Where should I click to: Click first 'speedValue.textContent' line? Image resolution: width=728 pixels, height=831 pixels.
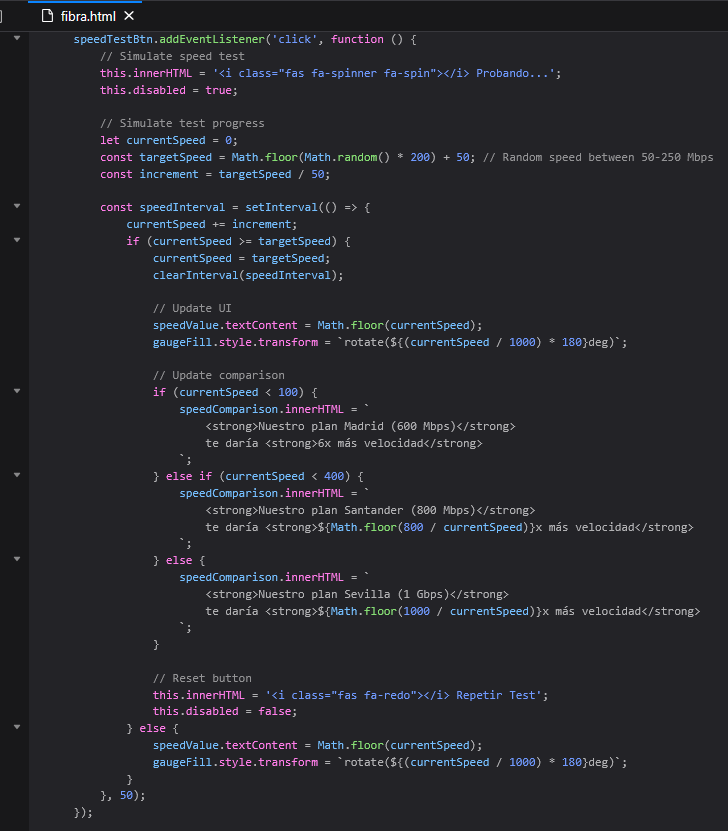(x=318, y=325)
